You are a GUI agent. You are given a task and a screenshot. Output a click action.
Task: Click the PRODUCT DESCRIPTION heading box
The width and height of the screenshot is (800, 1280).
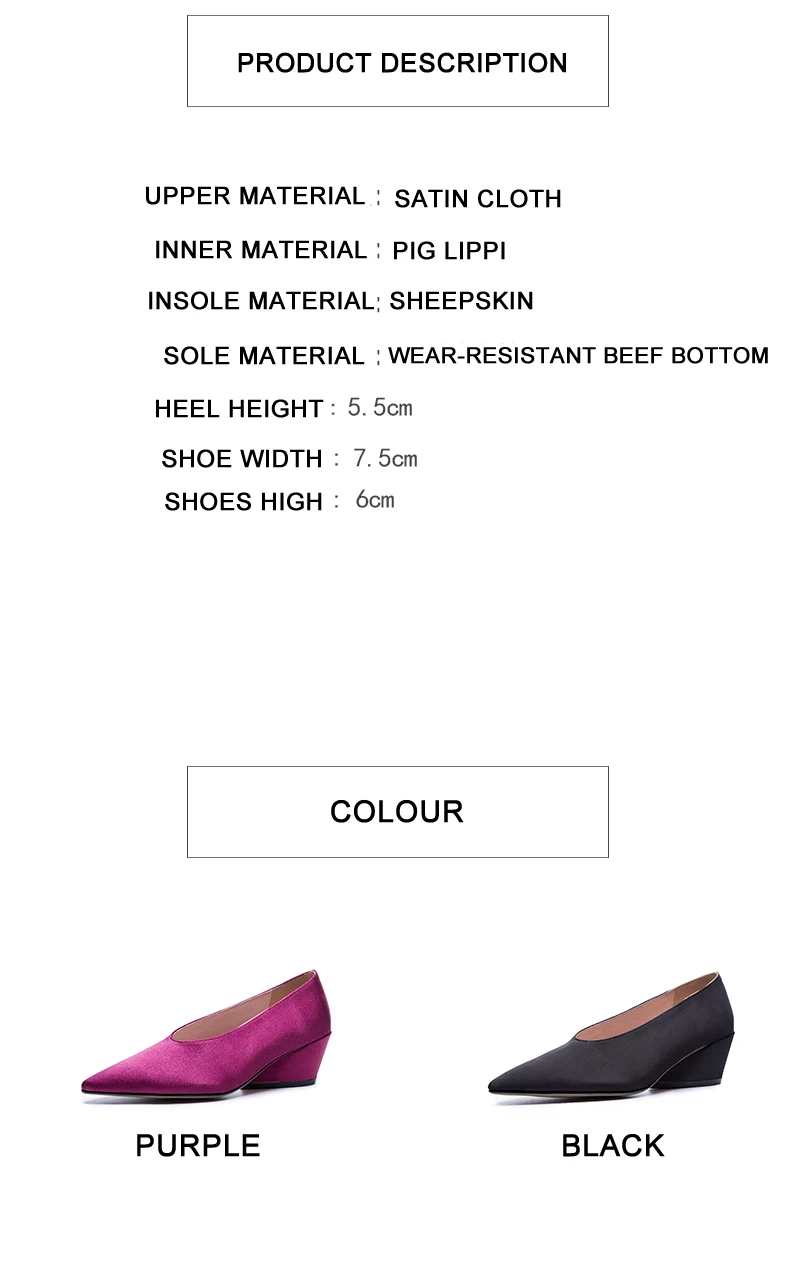[x=398, y=61]
